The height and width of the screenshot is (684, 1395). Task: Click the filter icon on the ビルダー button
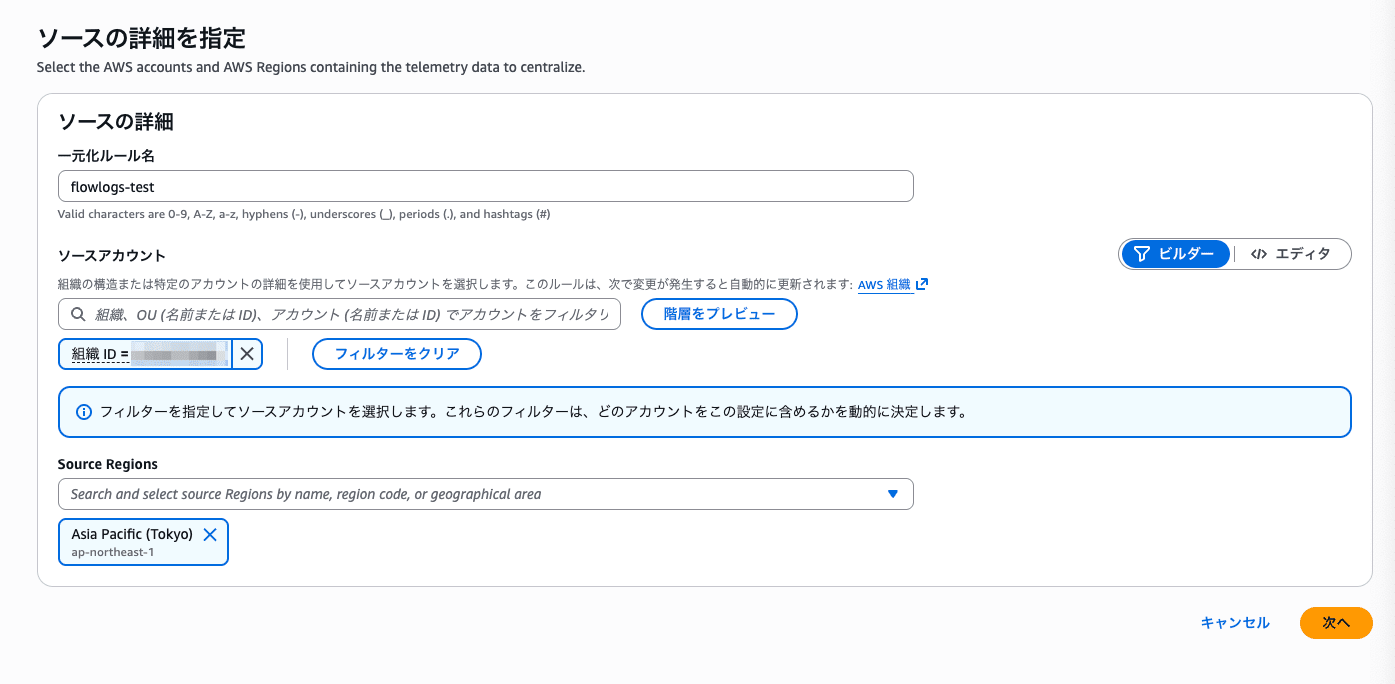pyautogui.click(x=1141, y=253)
